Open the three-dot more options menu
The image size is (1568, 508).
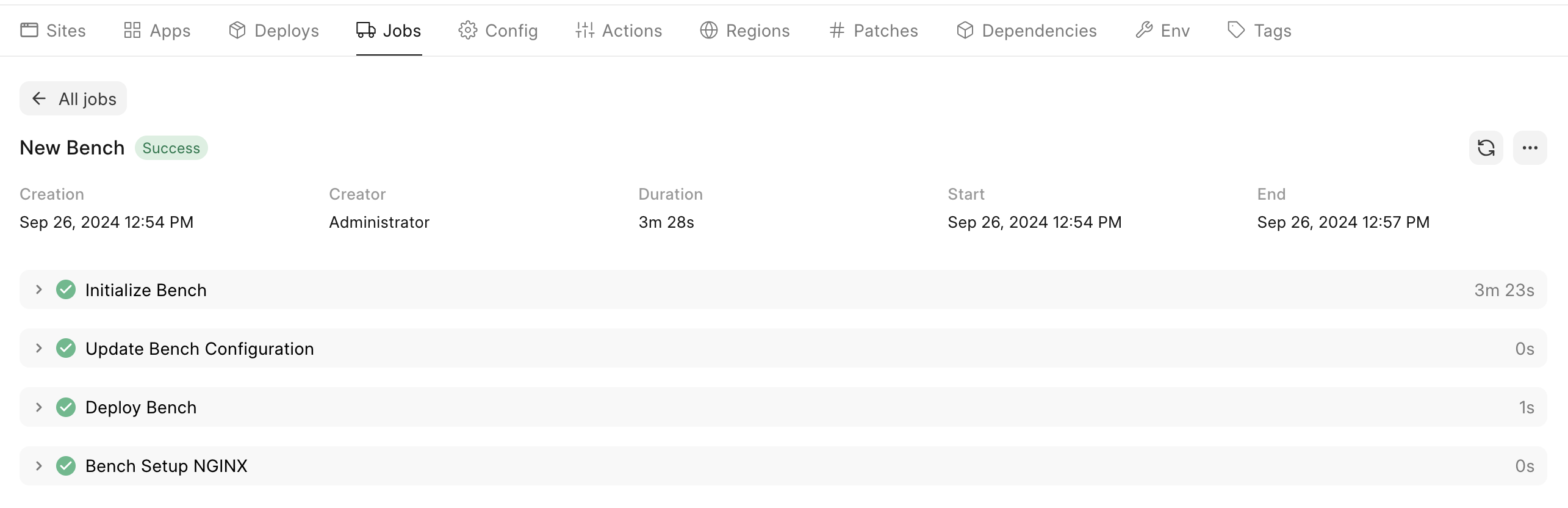coord(1530,148)
